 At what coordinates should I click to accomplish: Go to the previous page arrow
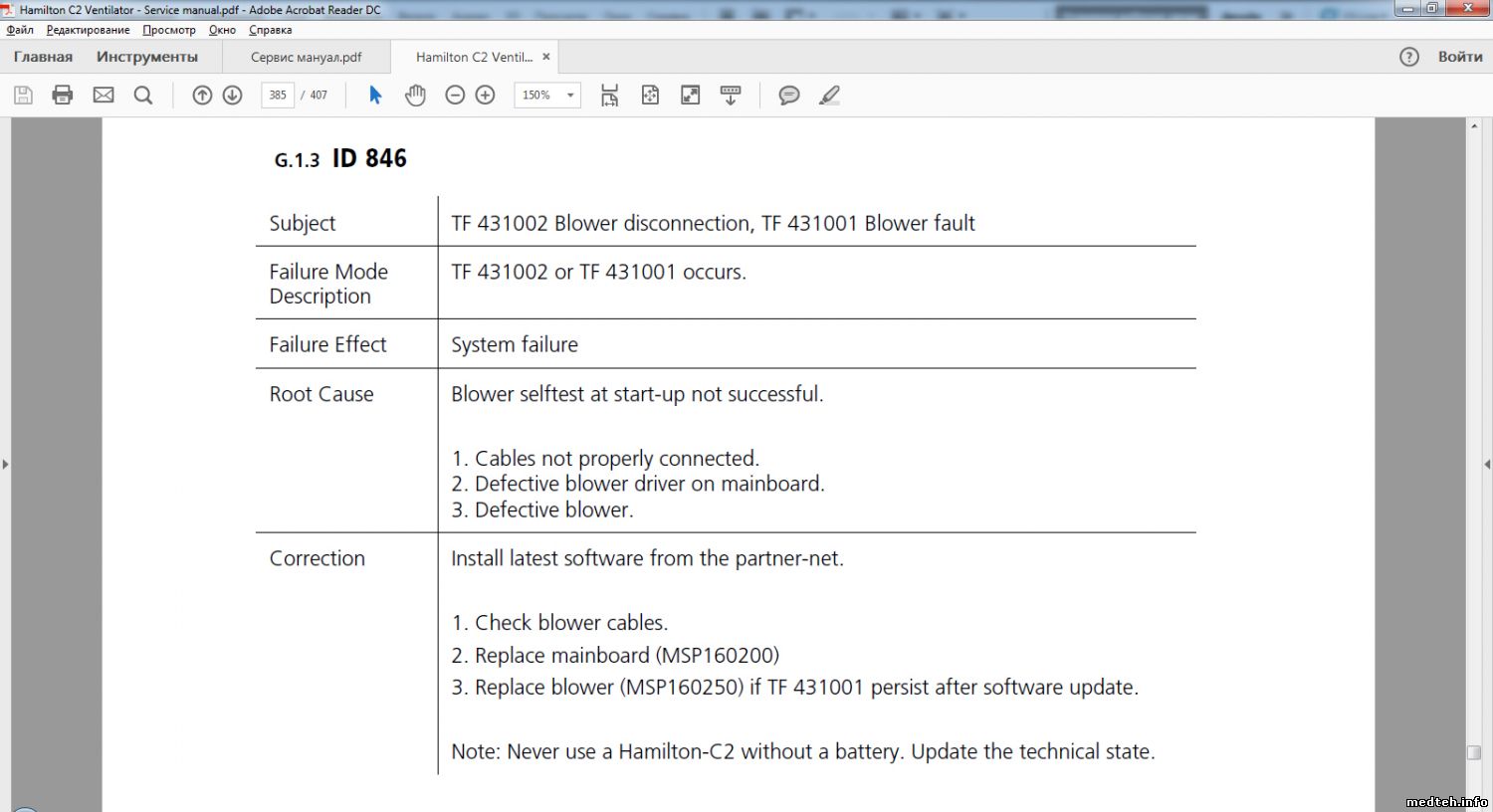[x=202, y=96]
